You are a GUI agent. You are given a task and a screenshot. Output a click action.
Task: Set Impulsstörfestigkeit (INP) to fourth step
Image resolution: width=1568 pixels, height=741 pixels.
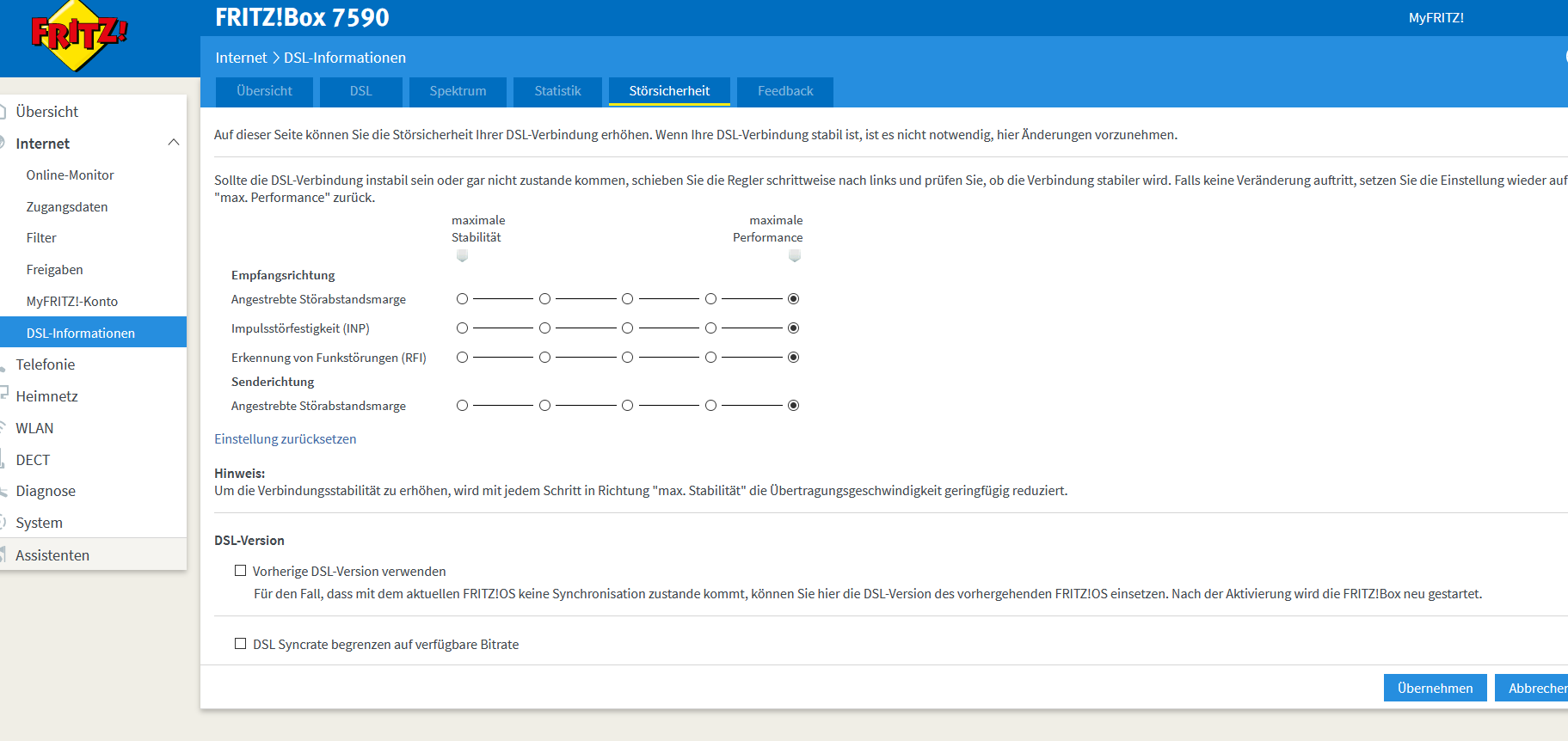pos(710,328)
